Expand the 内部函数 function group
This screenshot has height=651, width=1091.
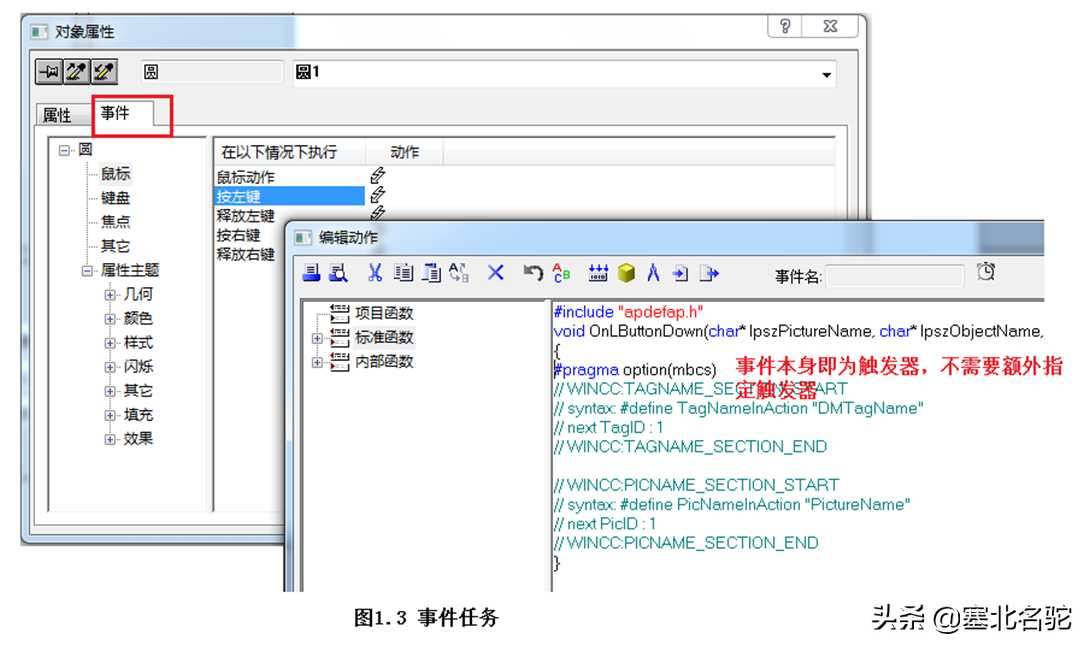(x=317, y=362)
